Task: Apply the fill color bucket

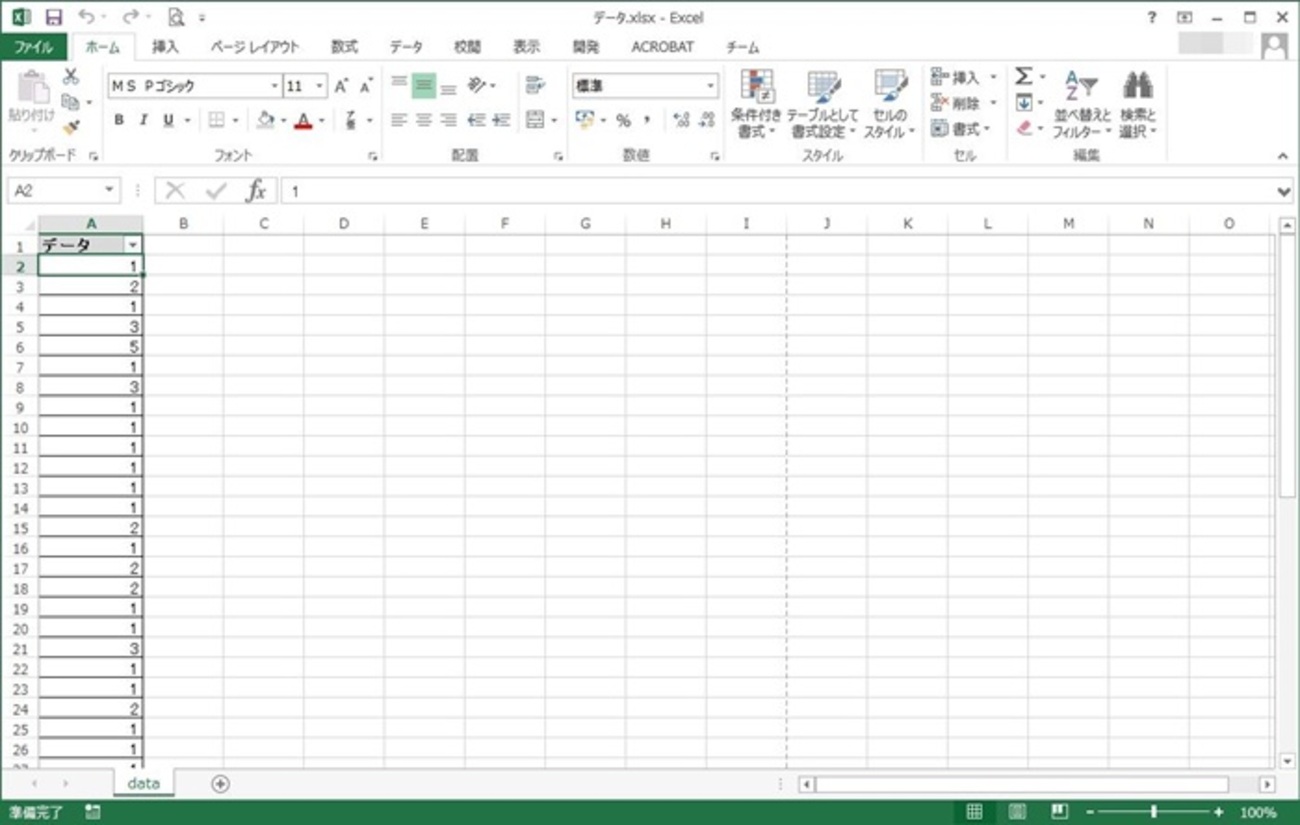Action: (x=265, y=120)
